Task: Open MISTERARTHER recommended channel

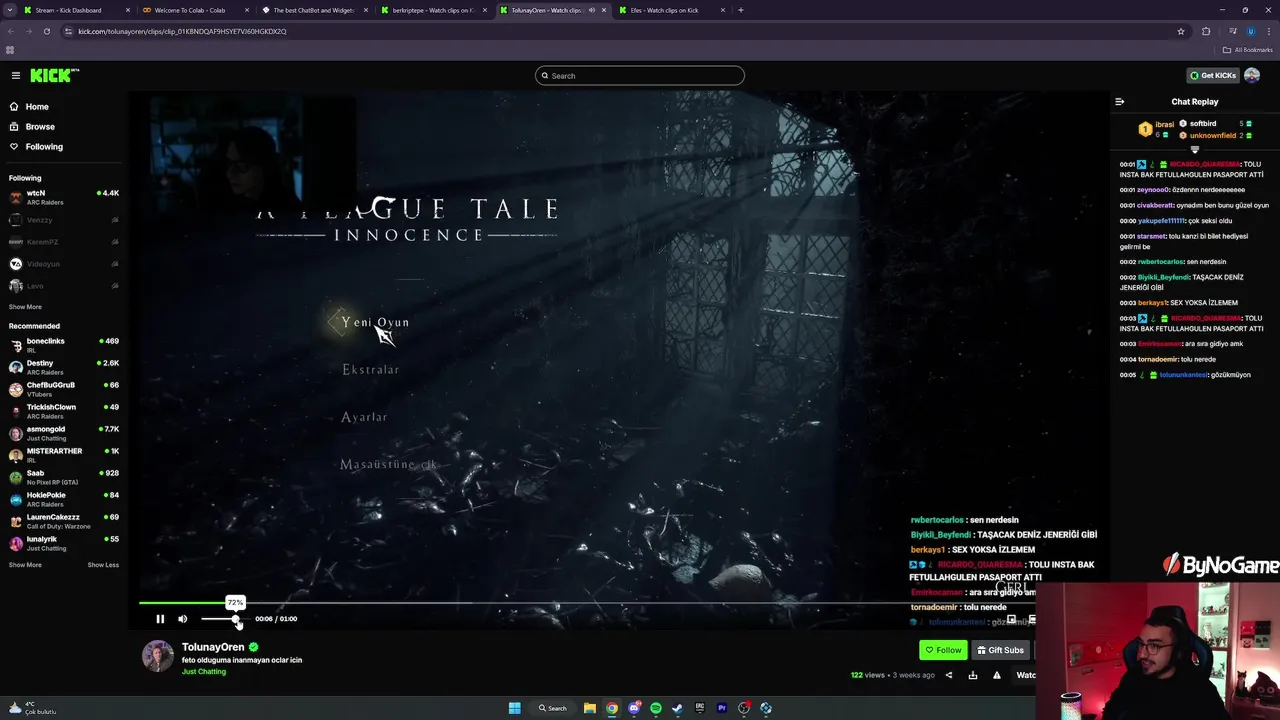Action: (64, 455)
